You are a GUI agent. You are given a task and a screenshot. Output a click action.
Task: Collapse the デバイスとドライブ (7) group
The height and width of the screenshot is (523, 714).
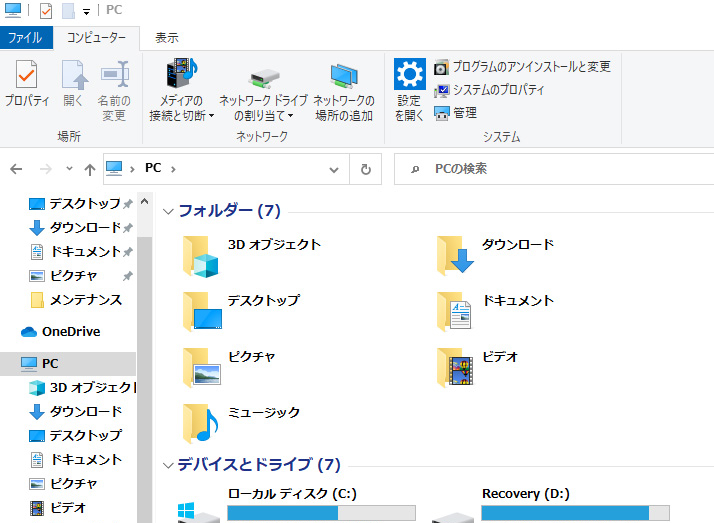tap(168, 465)
